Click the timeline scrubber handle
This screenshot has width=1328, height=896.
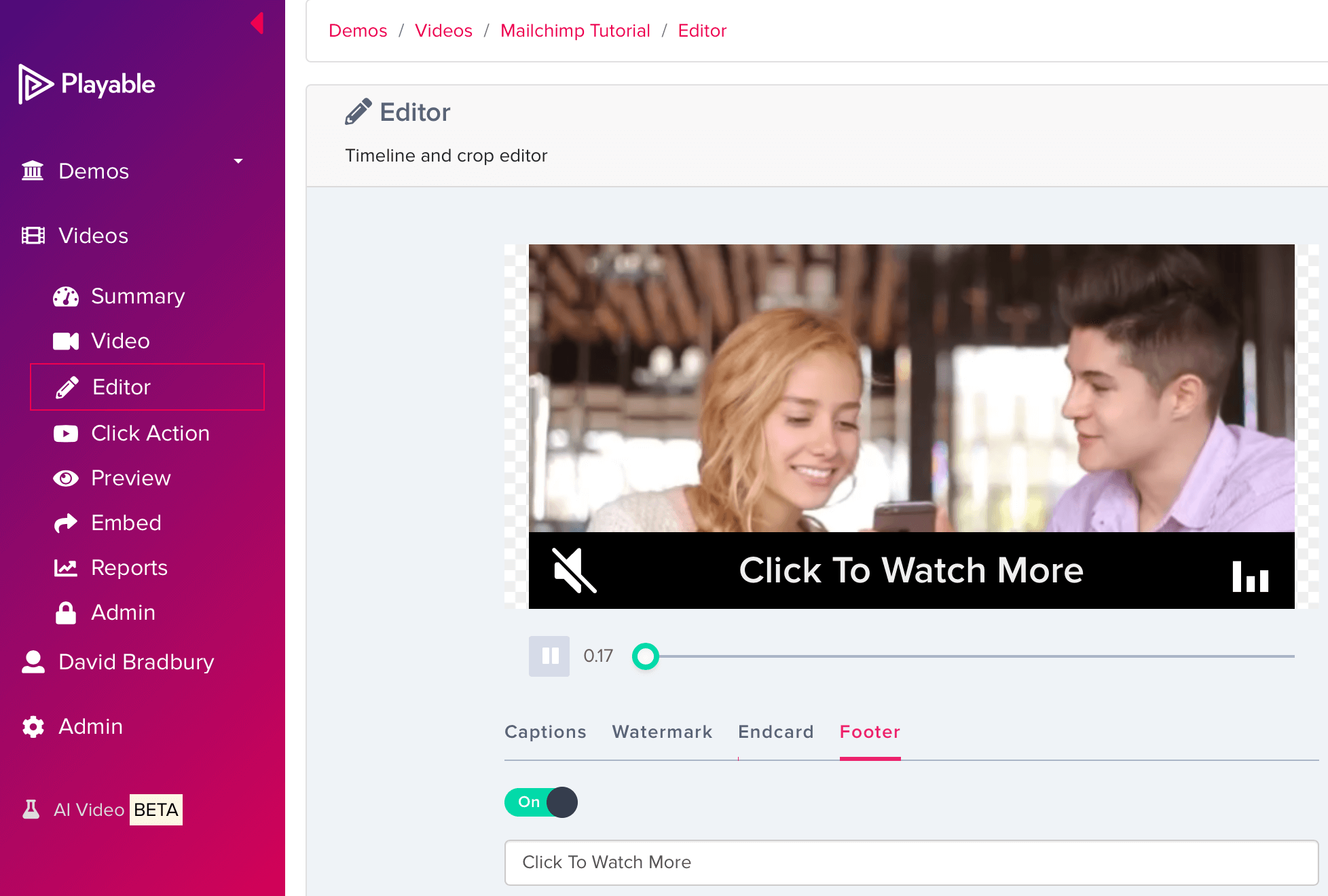[646, 656]
